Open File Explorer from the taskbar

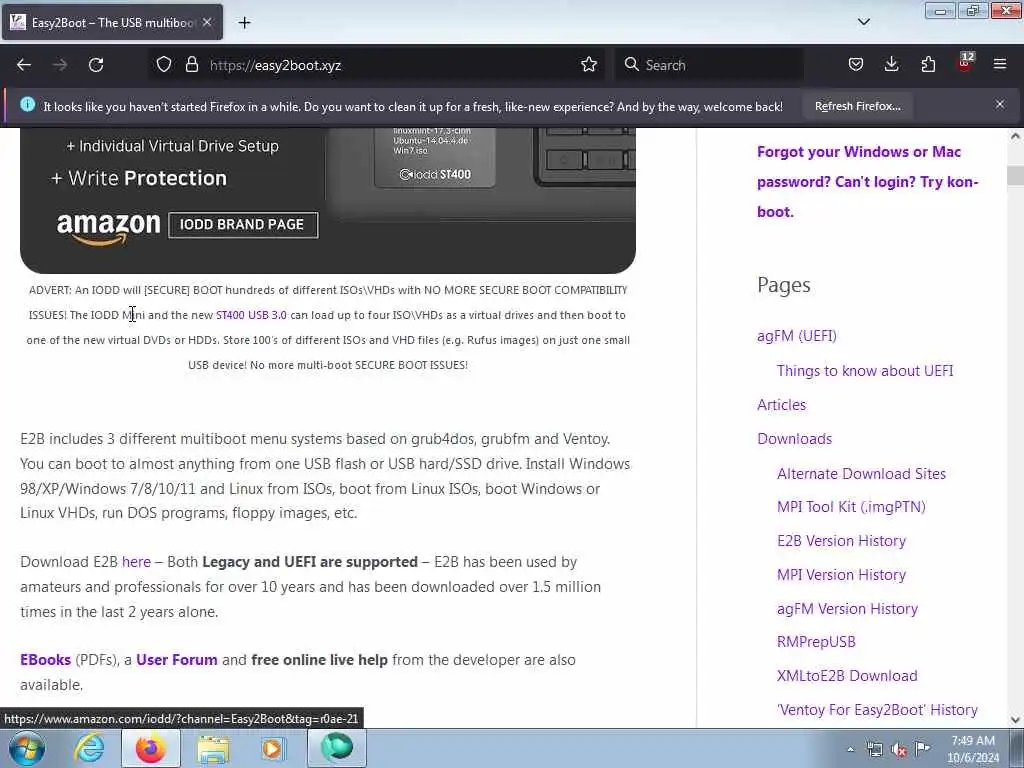click(x=213, y=748)
